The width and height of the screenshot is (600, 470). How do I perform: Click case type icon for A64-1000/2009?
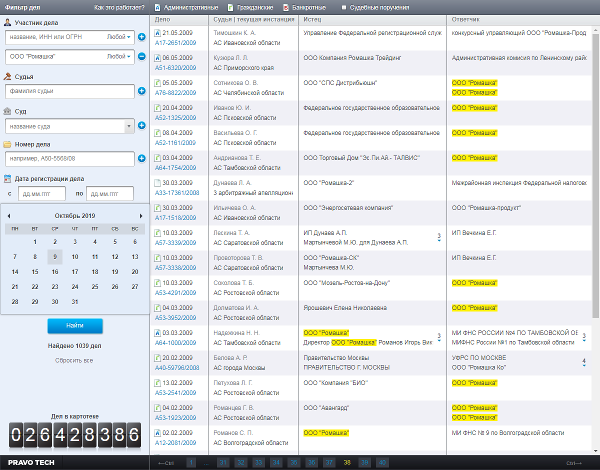157,333
